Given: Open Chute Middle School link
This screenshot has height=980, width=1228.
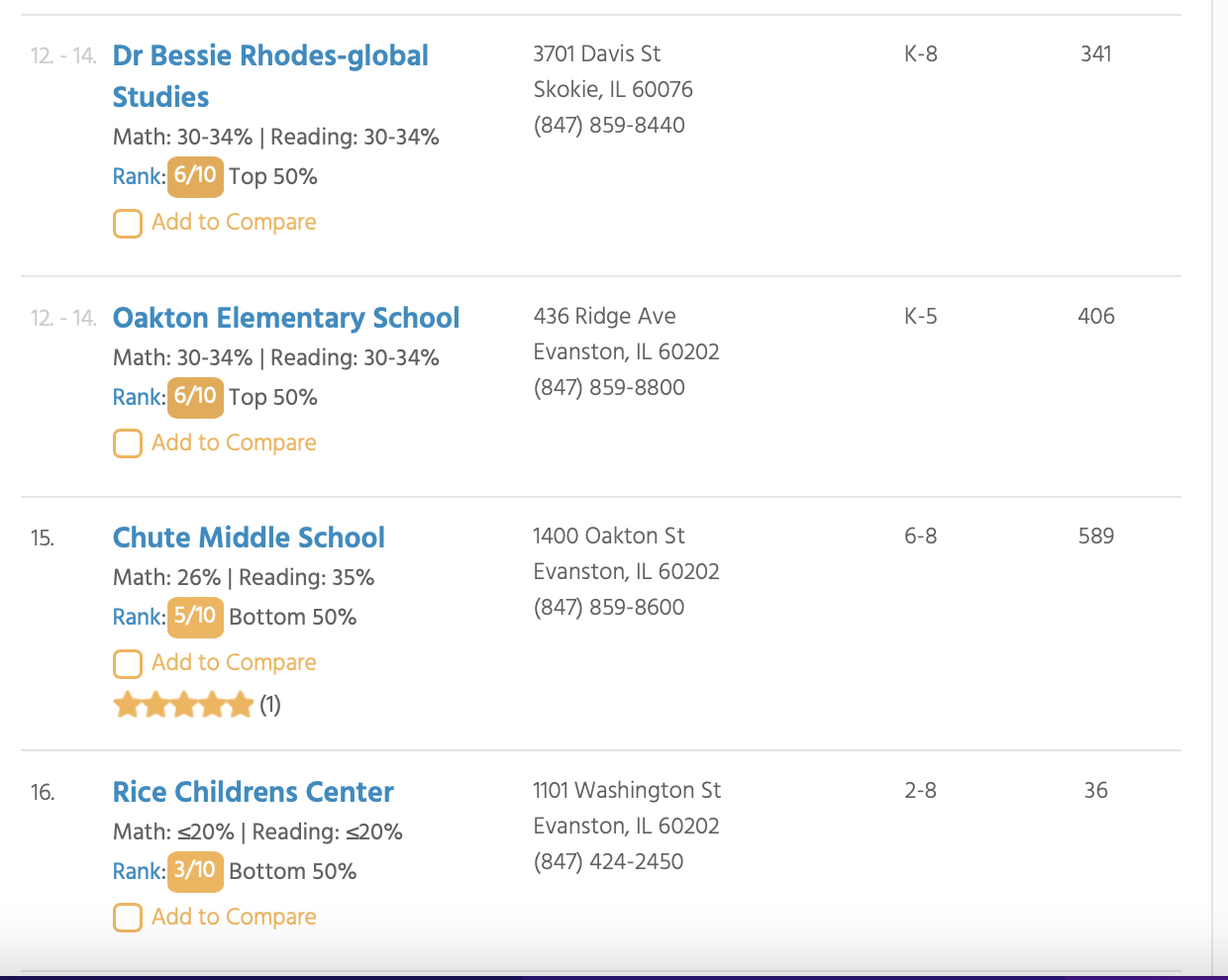Looking at the screenshot, I should coord(249,538).
